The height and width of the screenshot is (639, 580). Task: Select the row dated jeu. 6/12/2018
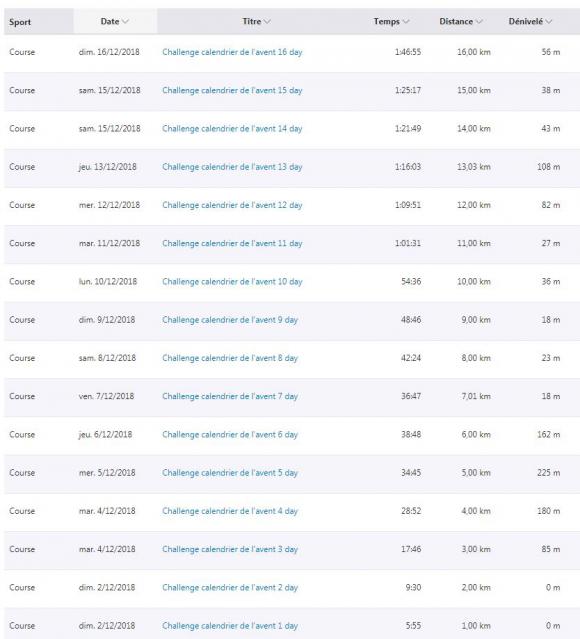click(x=292, y=435)
